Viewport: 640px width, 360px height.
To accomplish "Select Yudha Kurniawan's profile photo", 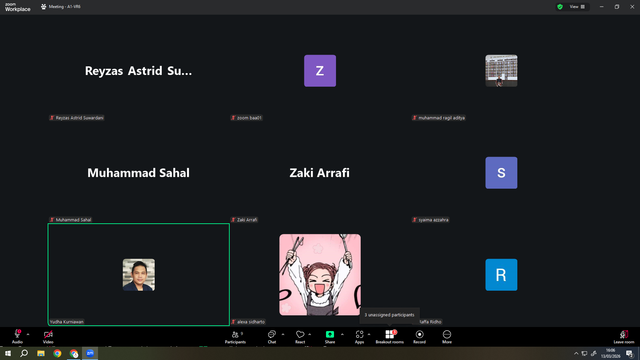I will pyautogui.click(x=139, y=275).
